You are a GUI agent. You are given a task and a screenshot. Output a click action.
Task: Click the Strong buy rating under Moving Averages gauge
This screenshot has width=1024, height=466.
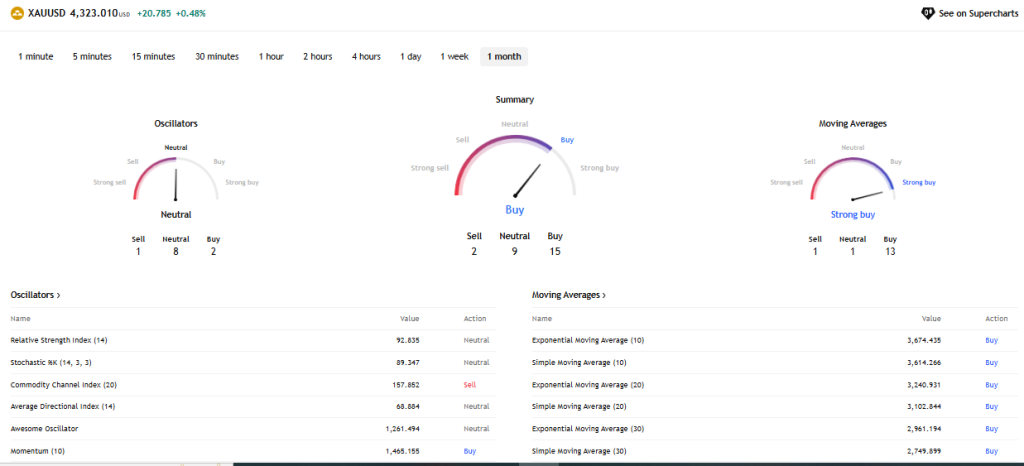[x=853, y=214]
